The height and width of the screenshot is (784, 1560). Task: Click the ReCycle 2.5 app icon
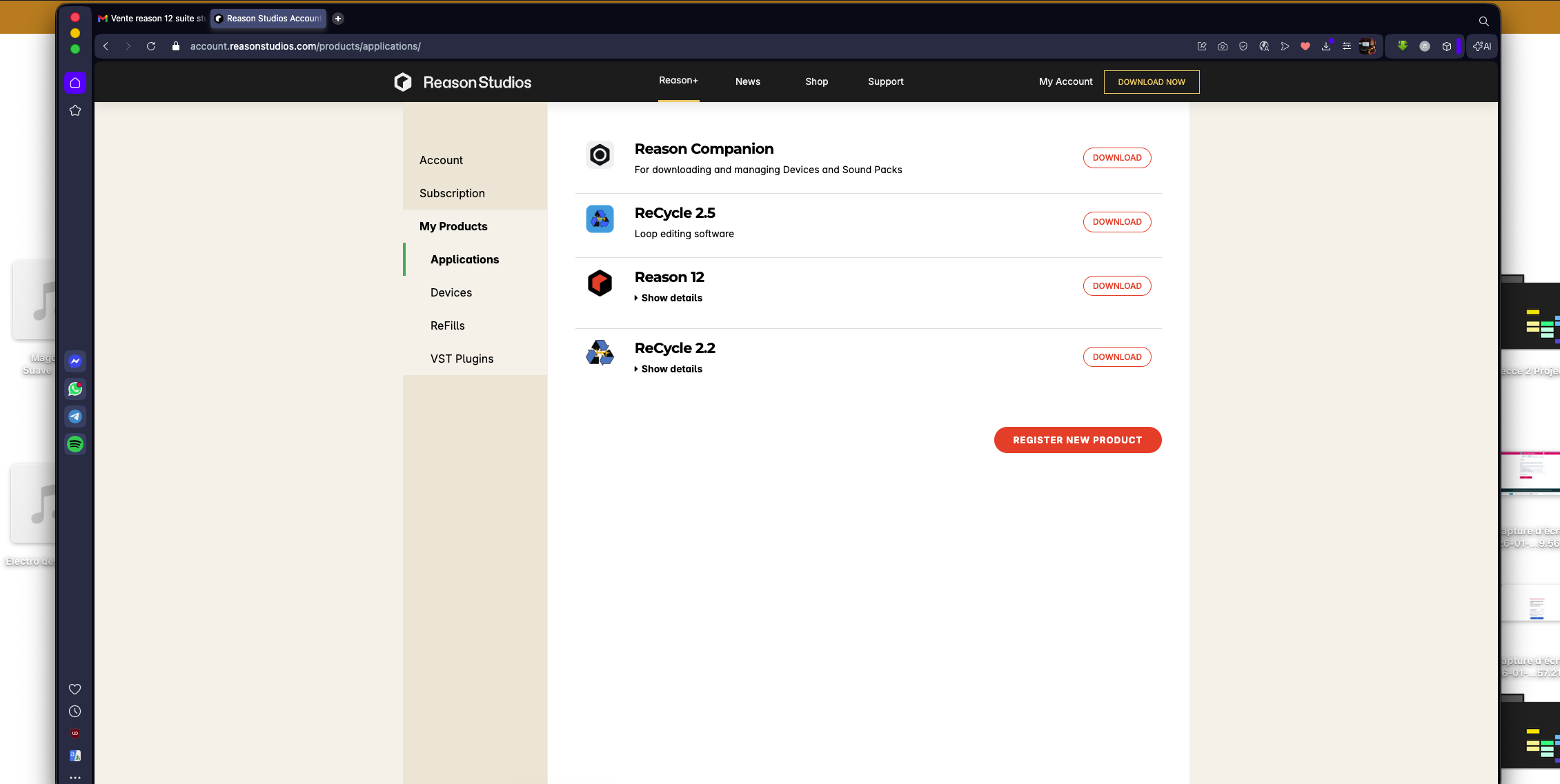coord(600,219)
